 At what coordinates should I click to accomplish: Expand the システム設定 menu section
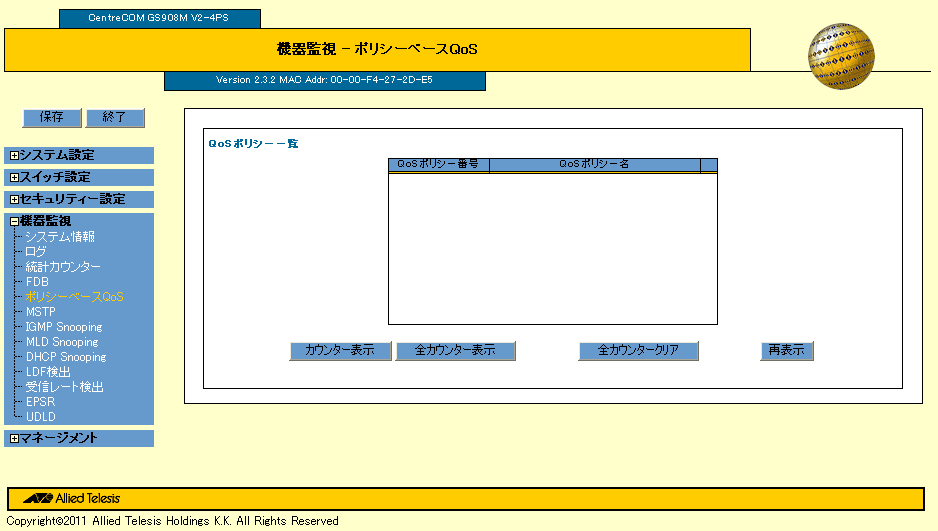[x=14, y=156]
